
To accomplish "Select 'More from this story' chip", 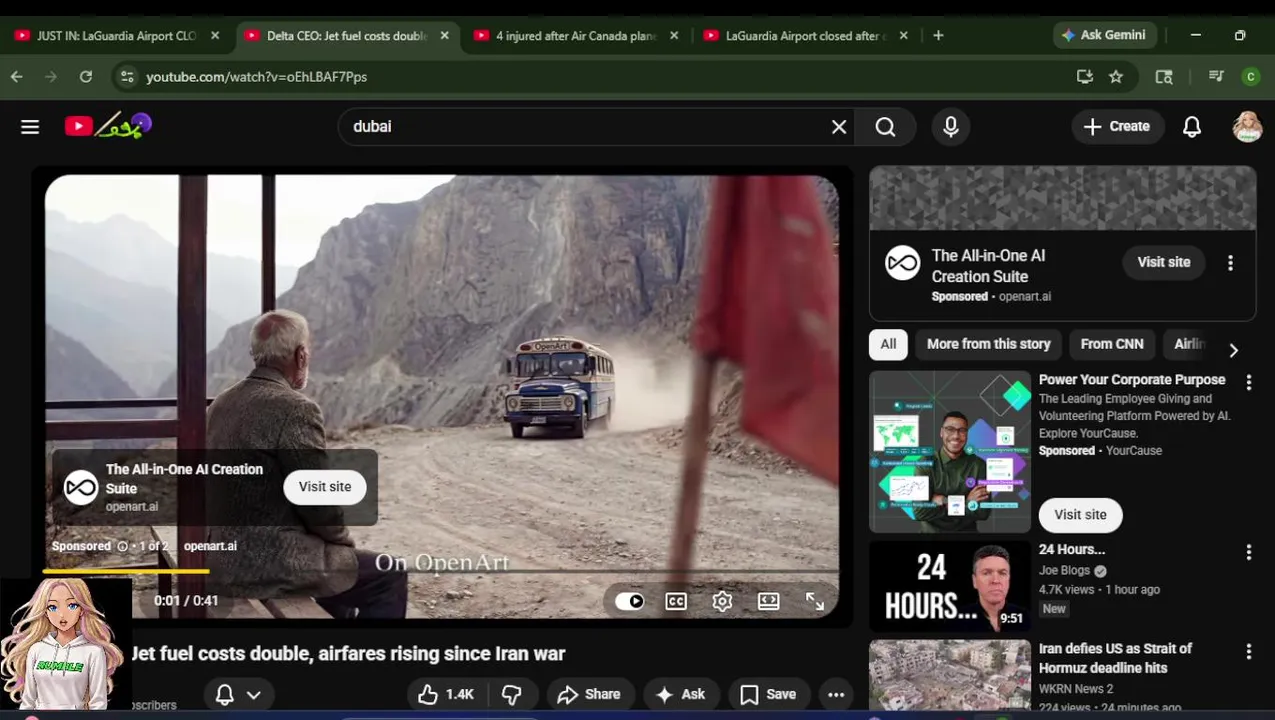I will point(988,344).
